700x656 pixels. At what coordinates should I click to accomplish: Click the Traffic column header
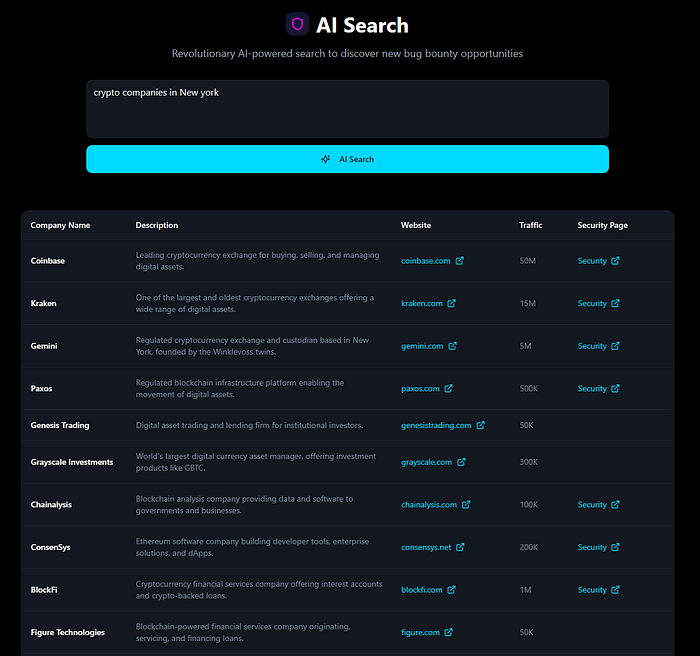[530, 225]
